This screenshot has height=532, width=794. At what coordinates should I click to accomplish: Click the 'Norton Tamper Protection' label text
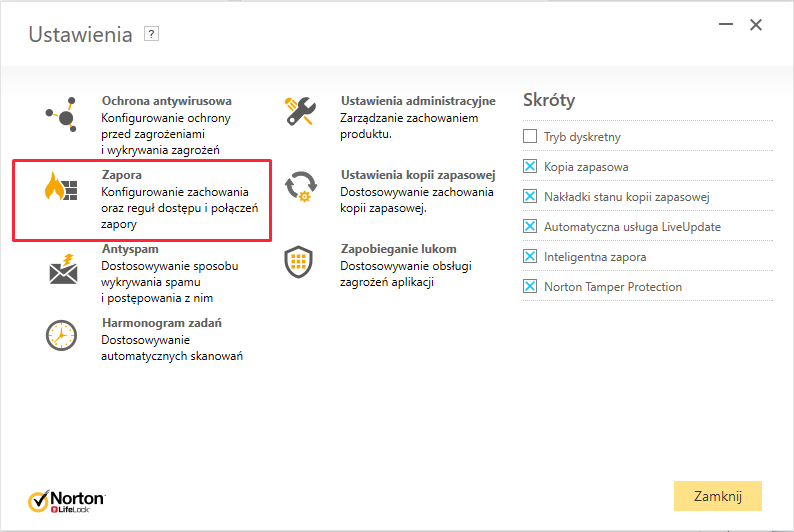[x=613, y=287]
